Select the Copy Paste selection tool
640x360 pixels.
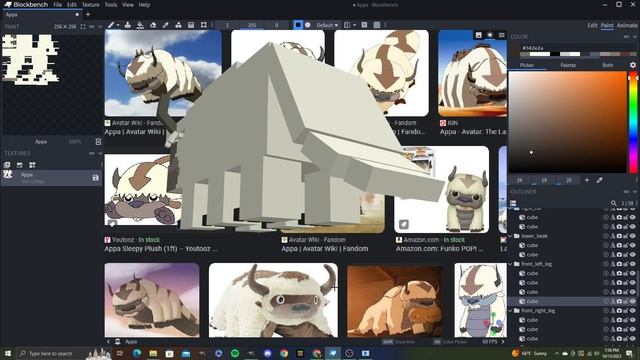point(203,25)
